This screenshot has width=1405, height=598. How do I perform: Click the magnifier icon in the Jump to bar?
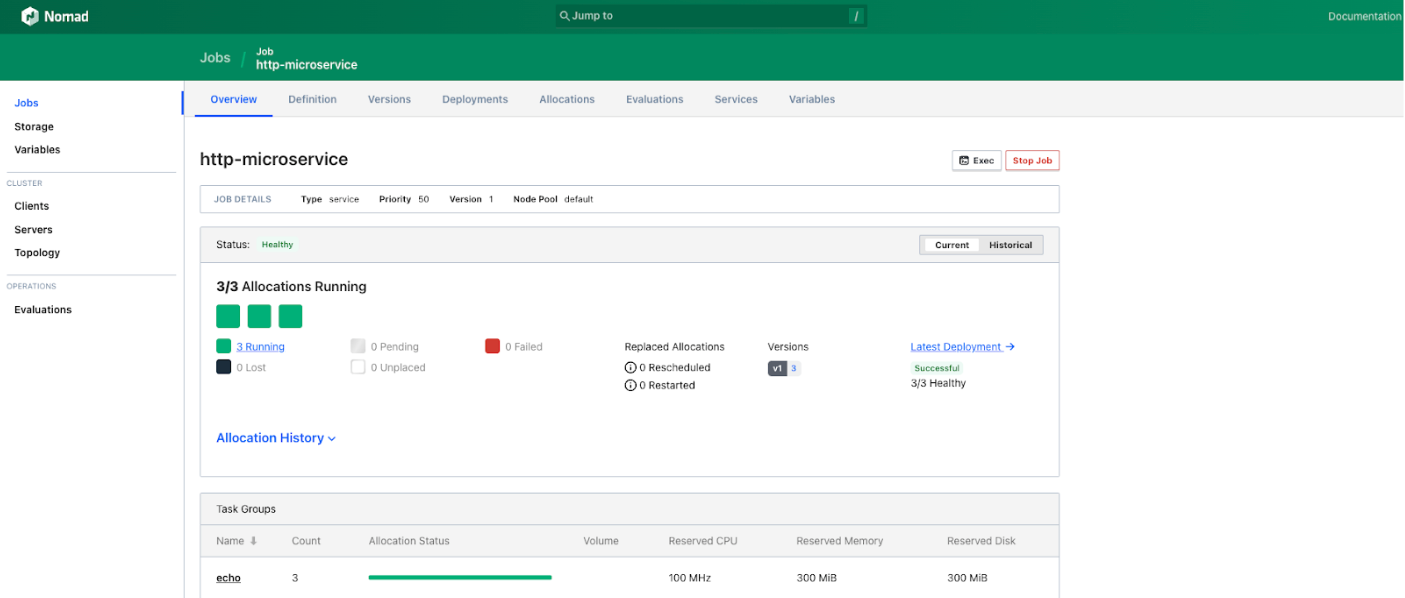point(566,15)
